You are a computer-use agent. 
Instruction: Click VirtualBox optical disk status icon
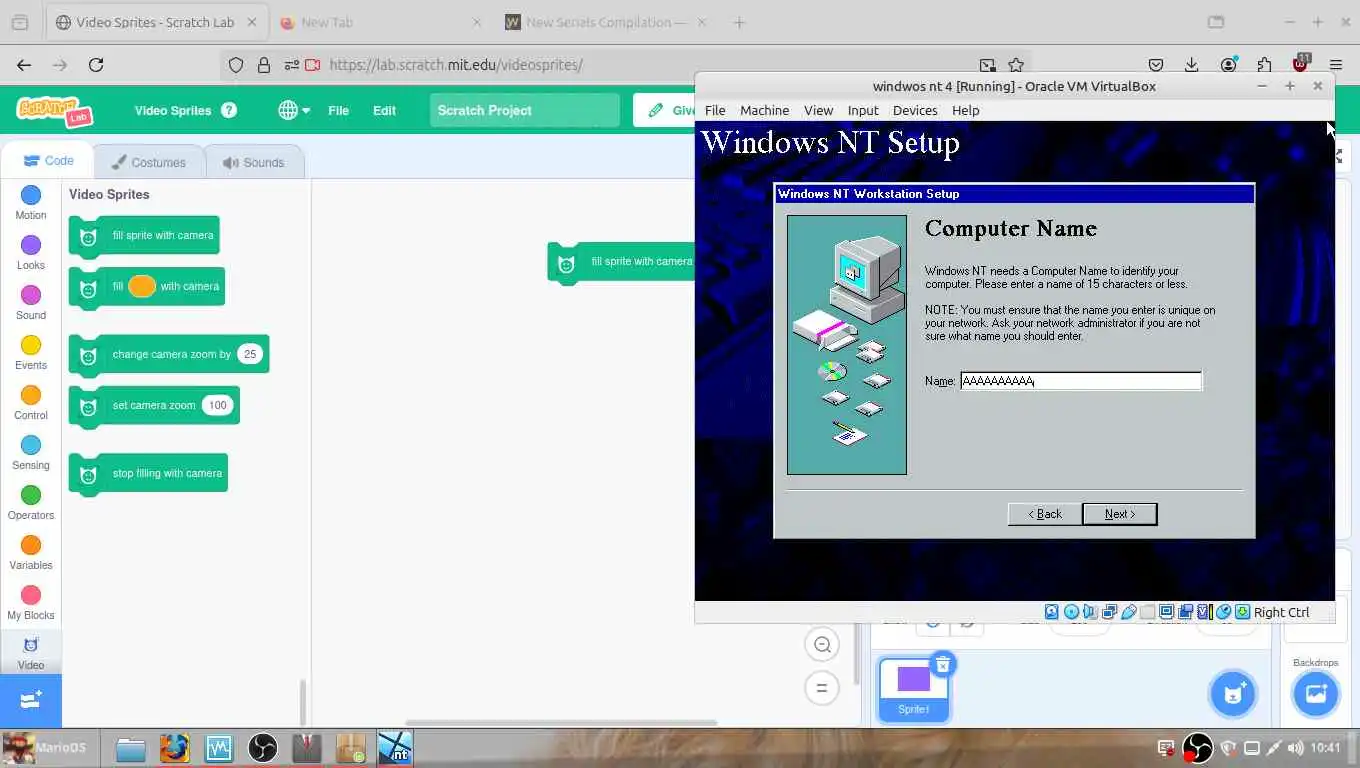tap(1071, 612)
